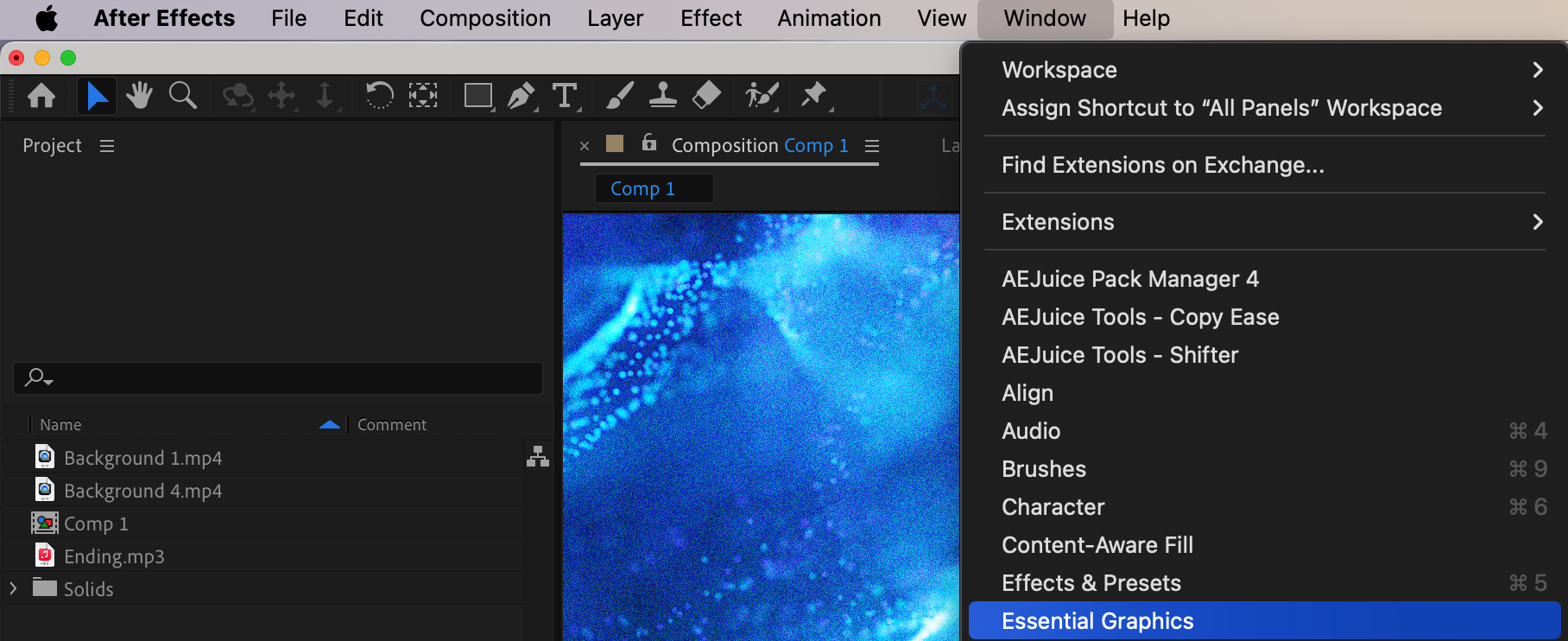Open the Project panel menu icon
Screen dimensions: 1568x641
[x=107, y=146]
